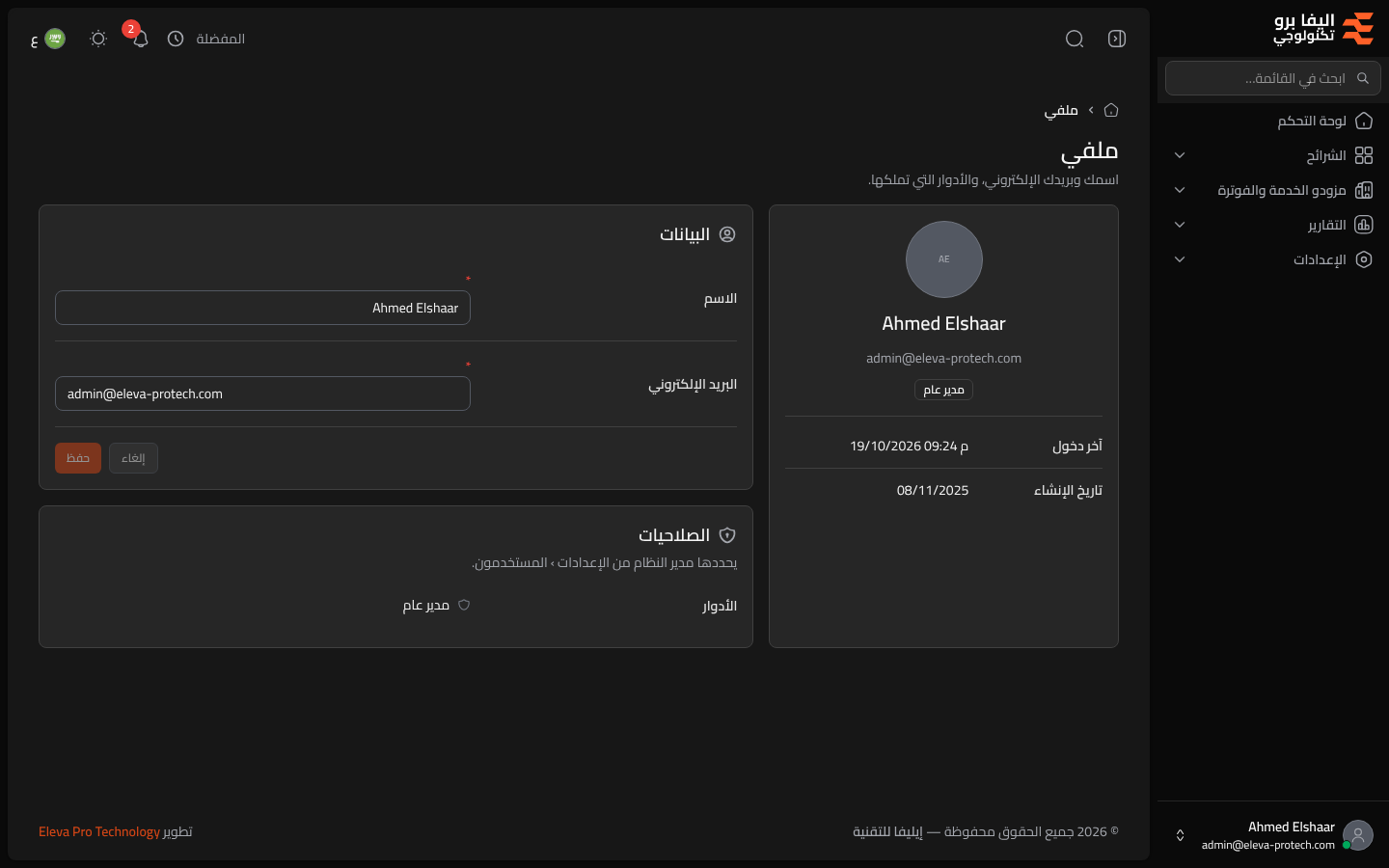The width and height of the screenshot is (1389, 868).
Task: Click the AE profile avatar circle
Action: pyautogui.click(x=944, y=259)
